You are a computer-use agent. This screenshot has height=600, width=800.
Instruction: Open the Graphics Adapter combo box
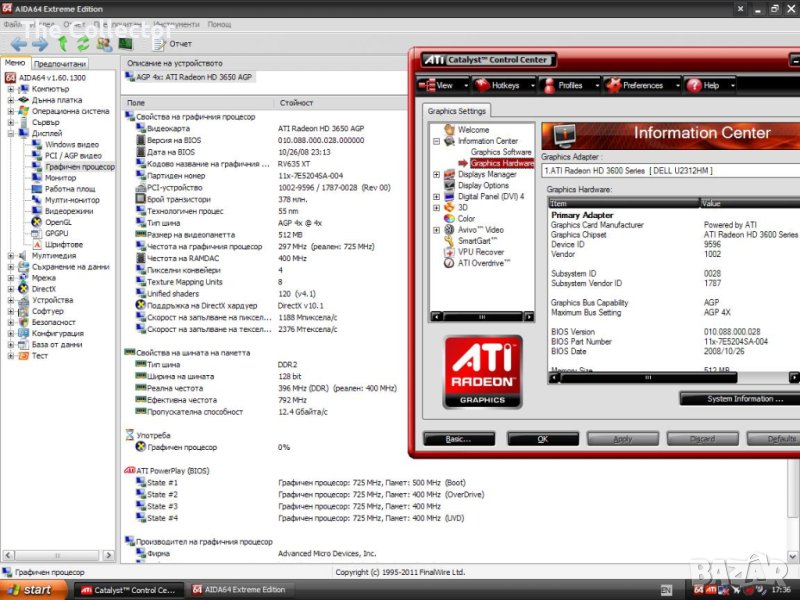point(670,171)
